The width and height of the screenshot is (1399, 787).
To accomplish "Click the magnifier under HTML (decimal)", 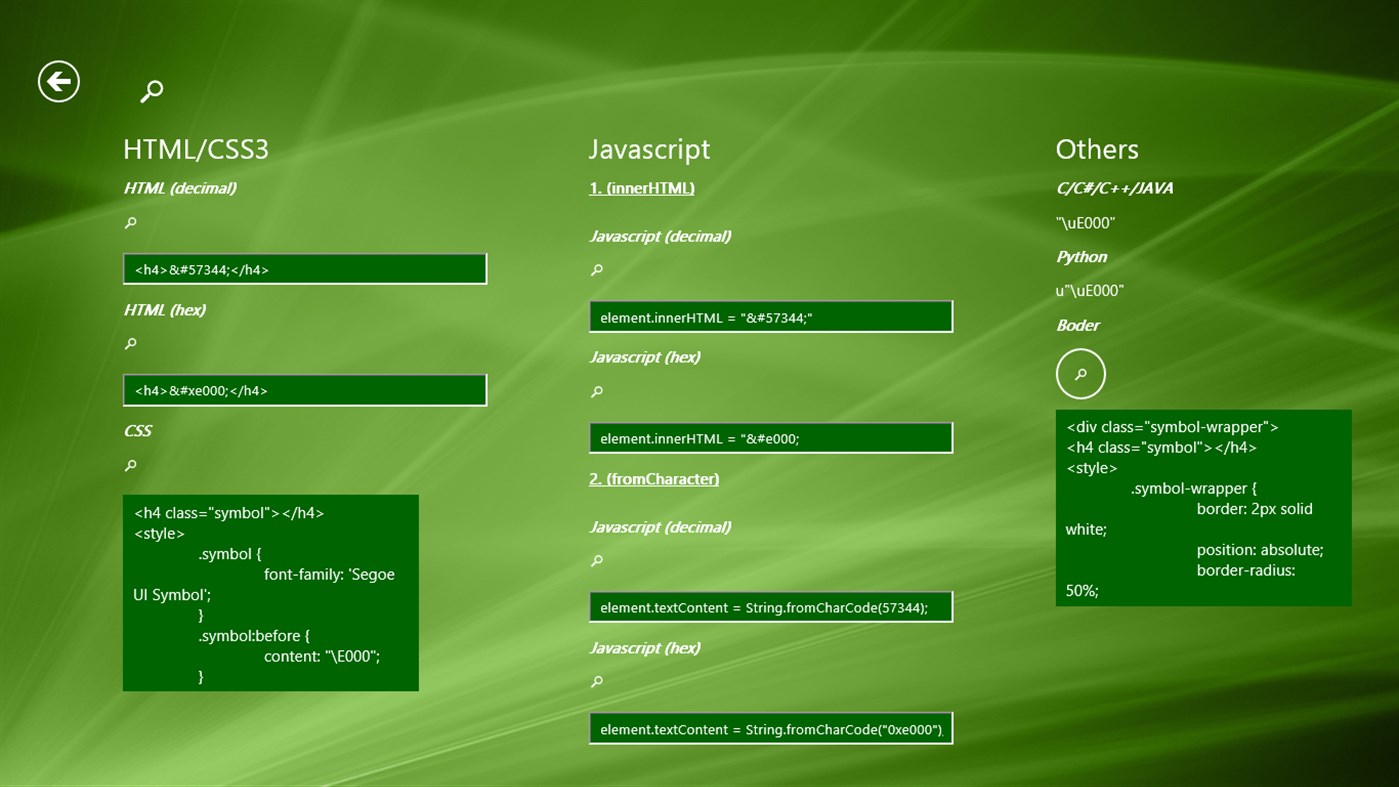I will [x=130, y=222].
